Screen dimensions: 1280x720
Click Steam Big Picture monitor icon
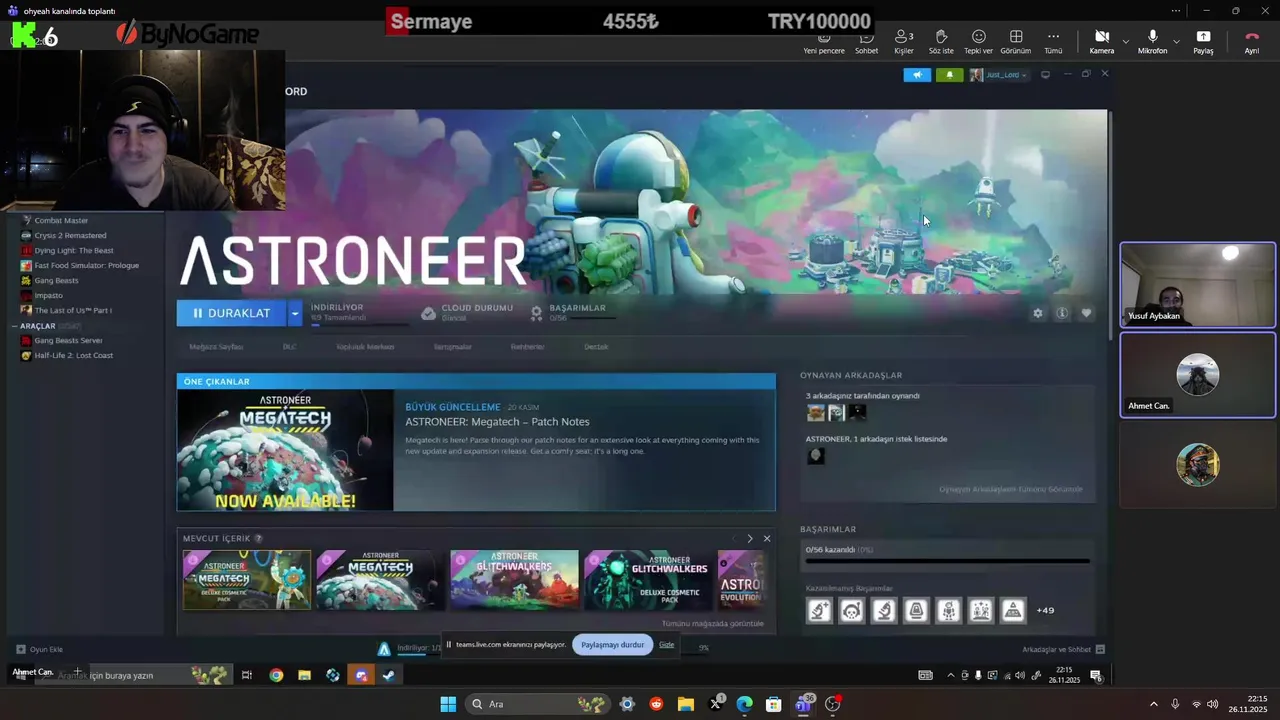(x=1045, y=75)
